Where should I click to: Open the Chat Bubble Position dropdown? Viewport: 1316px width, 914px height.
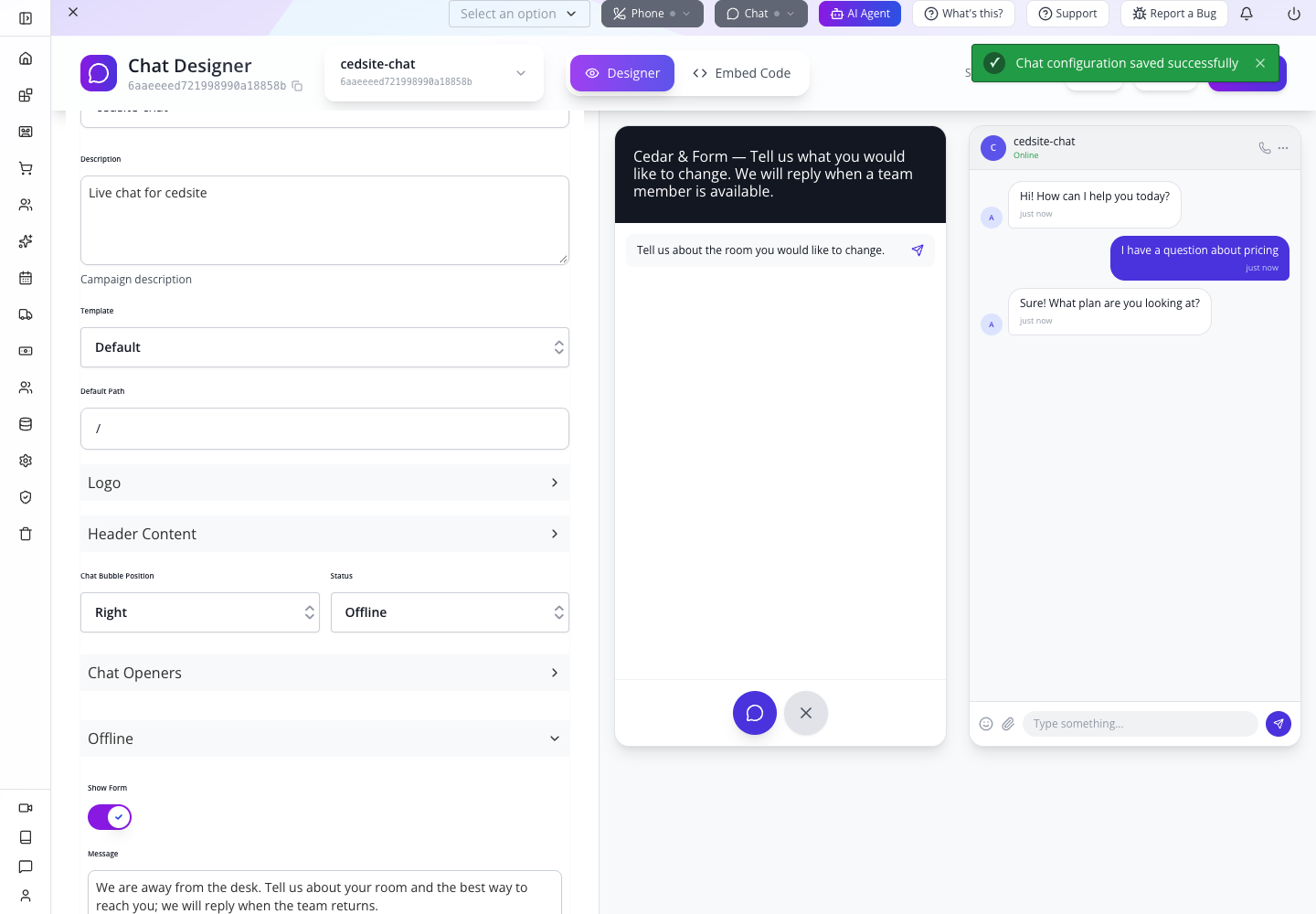point(200,612)
